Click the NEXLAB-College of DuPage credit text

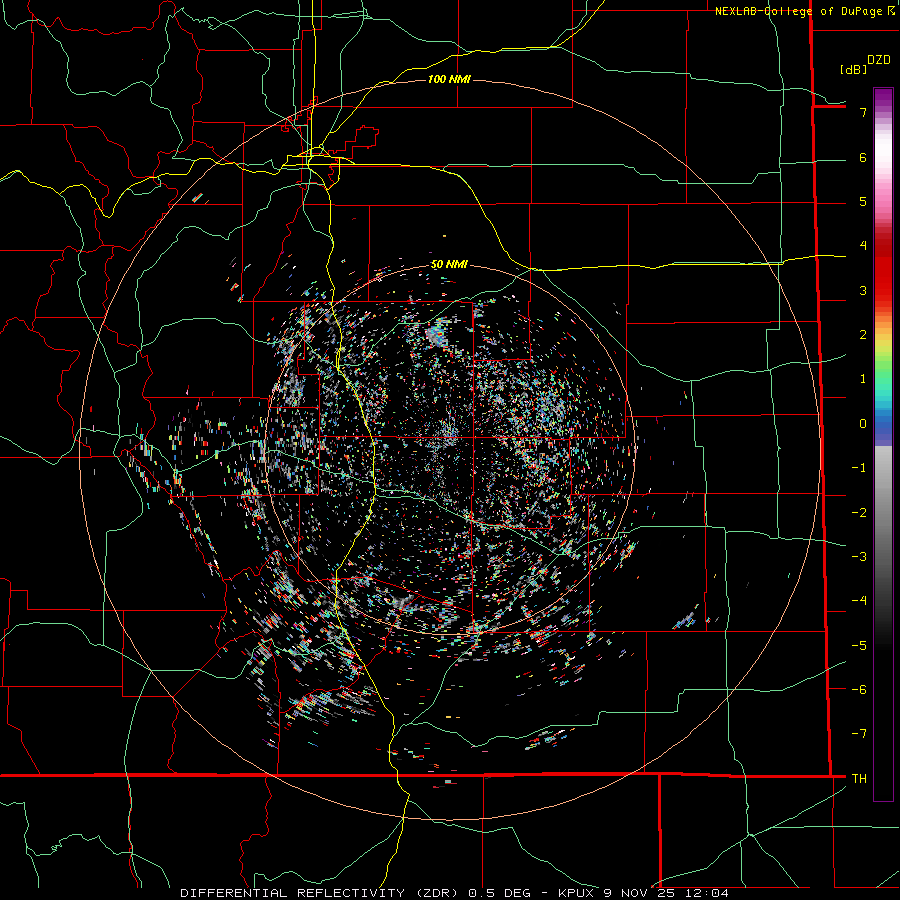coord(799,11)
